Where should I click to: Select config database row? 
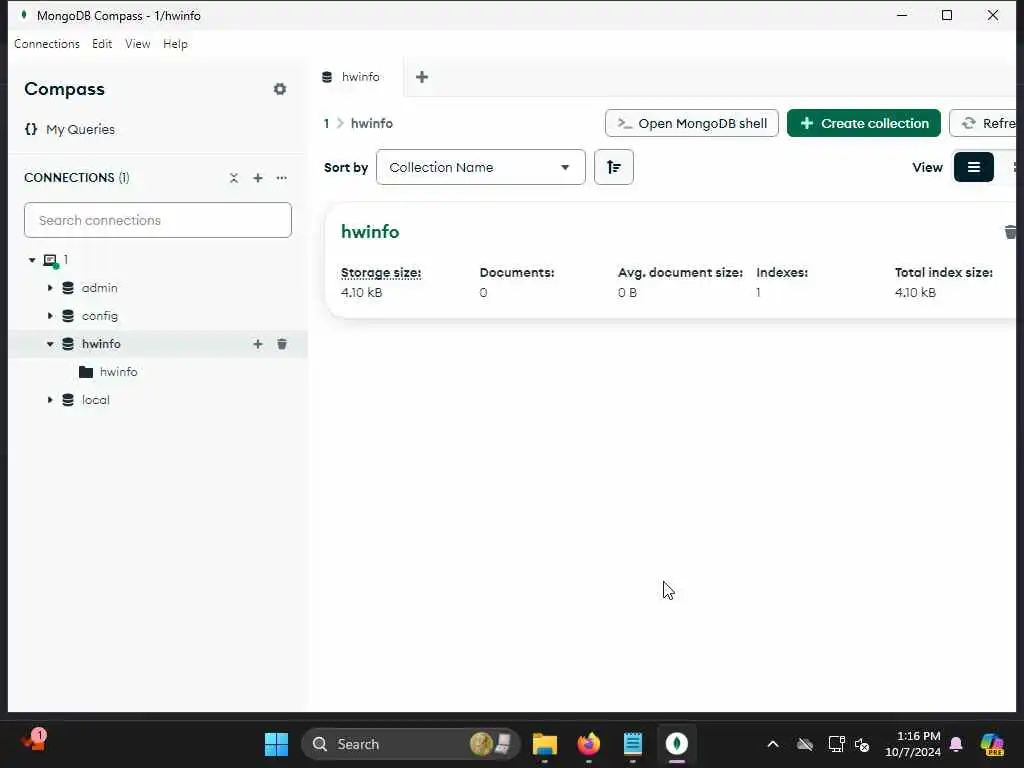tap(158, 316)
